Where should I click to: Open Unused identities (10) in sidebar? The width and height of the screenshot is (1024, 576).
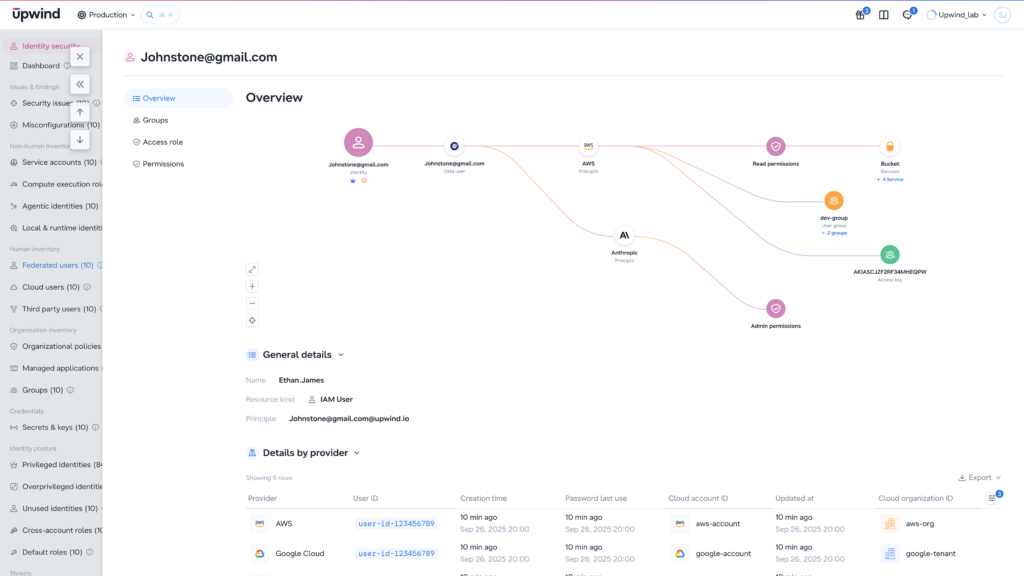[x=54, y=508]
